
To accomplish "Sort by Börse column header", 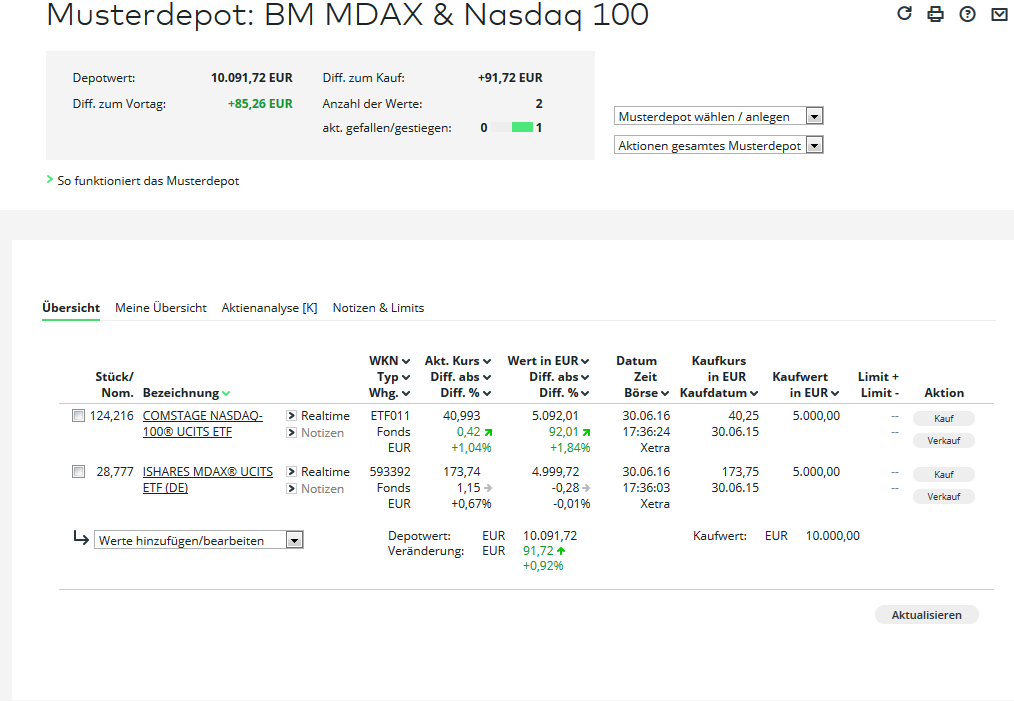I will pyautogui.click(x=646, y=393).
